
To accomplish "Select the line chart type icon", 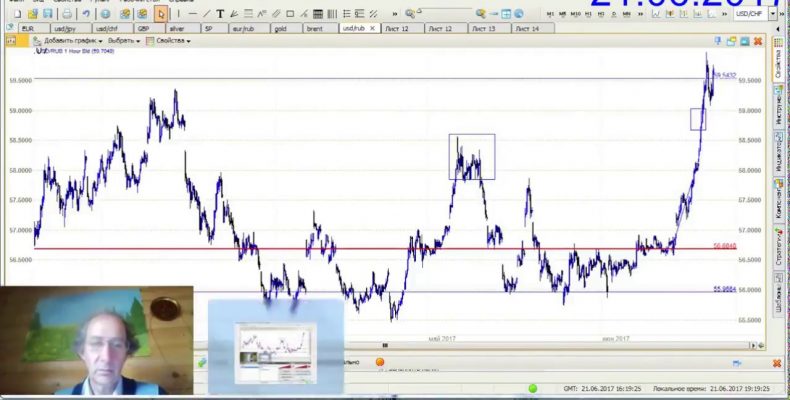I will 656,14.
